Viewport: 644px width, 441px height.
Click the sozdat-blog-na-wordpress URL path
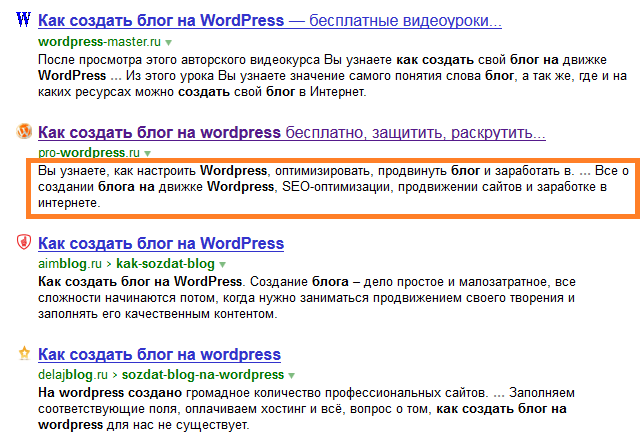click(203, 374)
